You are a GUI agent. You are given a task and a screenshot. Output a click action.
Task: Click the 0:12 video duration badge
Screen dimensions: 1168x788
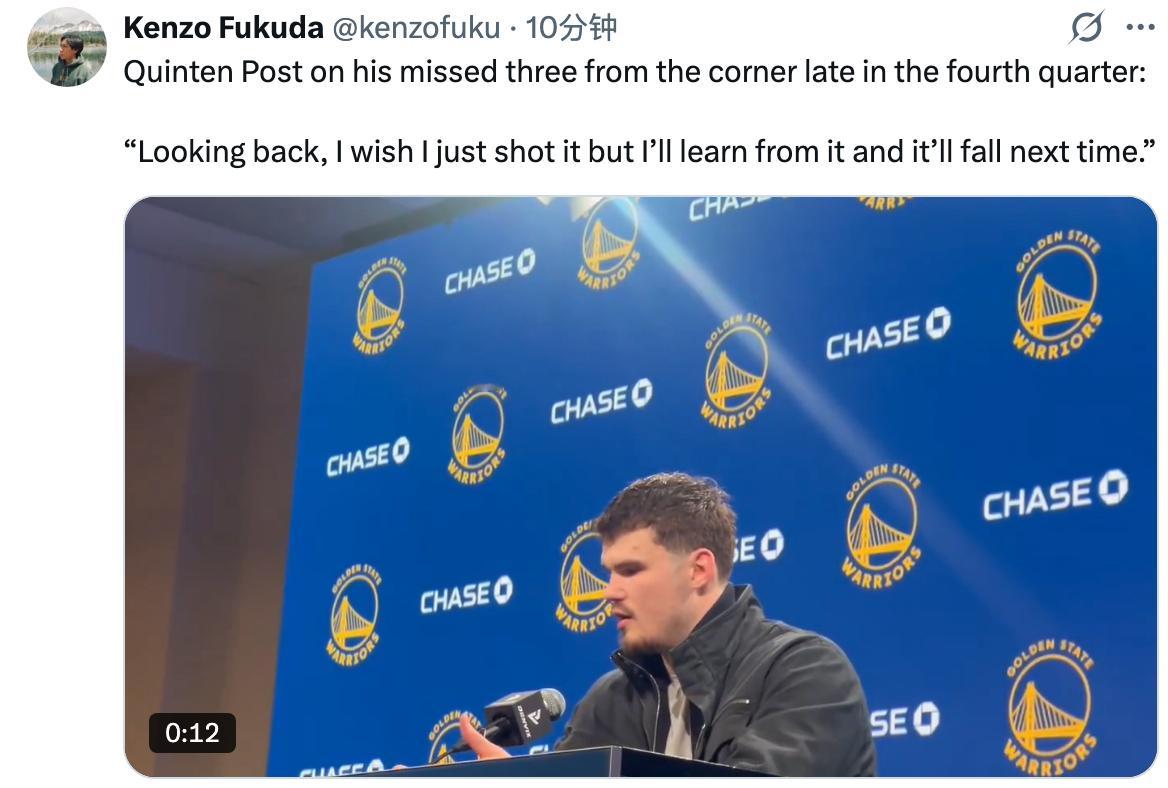click(192, 733)
